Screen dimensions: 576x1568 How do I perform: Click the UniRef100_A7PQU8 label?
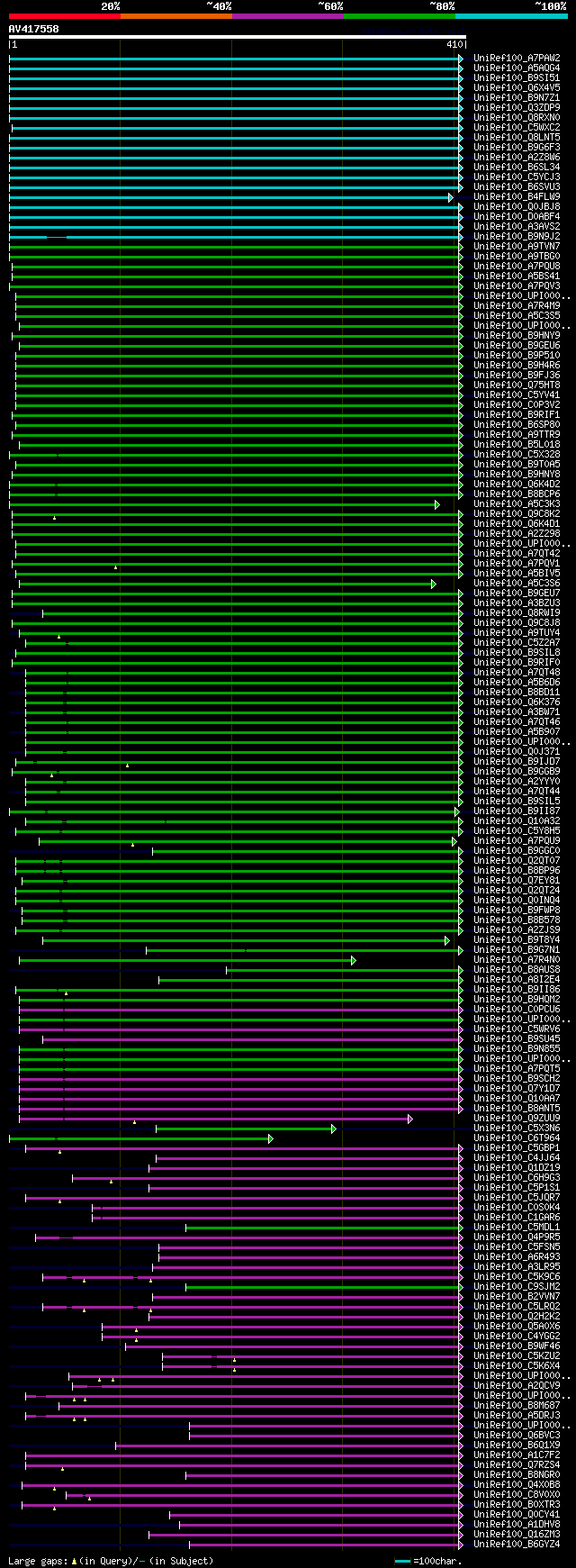pos(517,267)
